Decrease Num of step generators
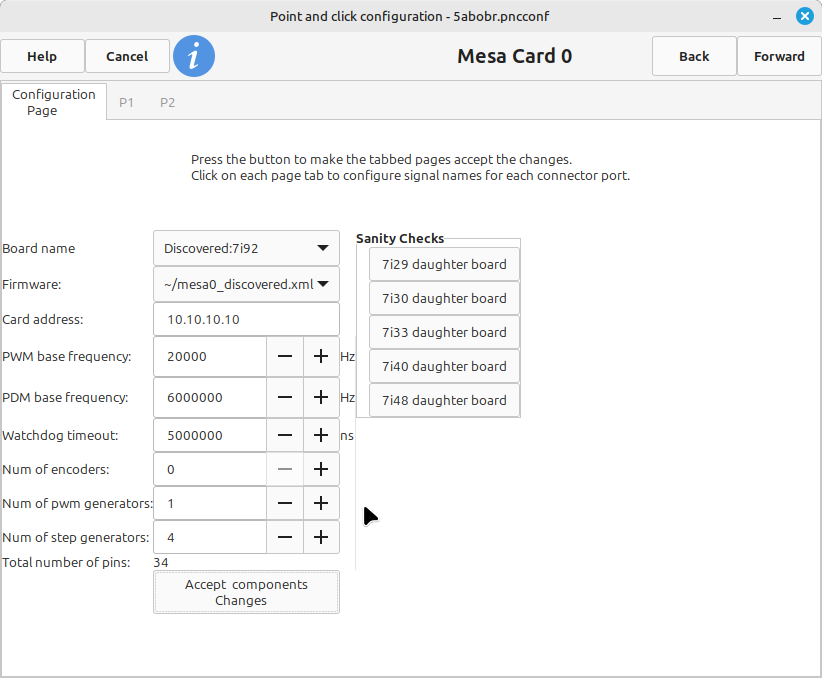This screenshot has width=822, height=678. click(285, 537)
